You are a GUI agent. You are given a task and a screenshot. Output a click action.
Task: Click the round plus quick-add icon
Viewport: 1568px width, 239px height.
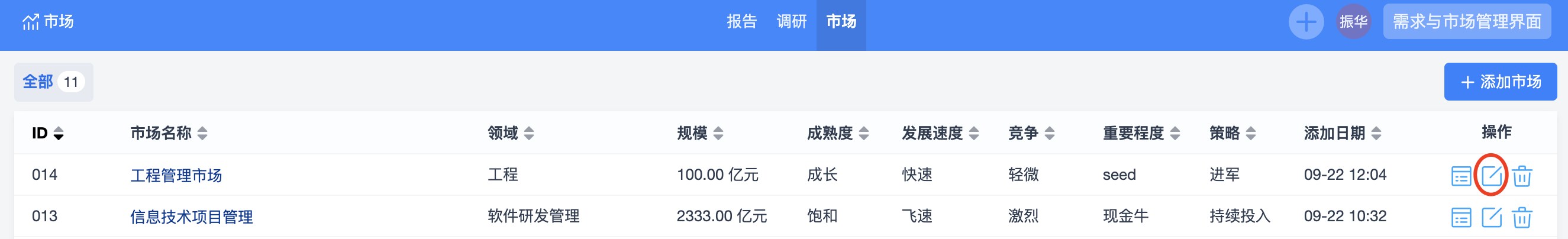[1306, 22]
